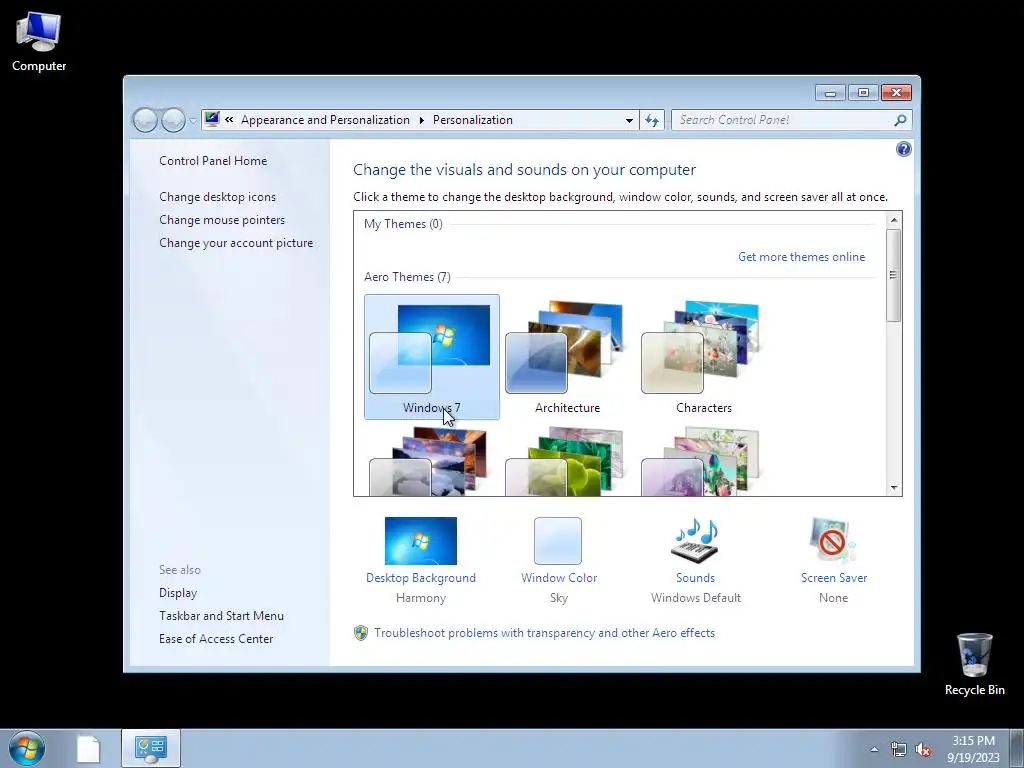Click the Control Panel address bar icon

pos(212,119)
